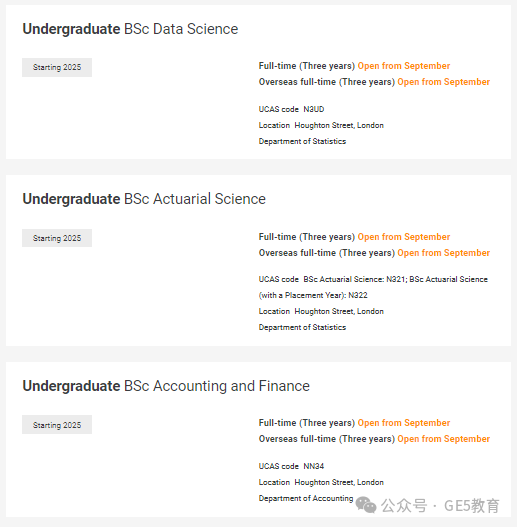Click Actuarial Science Full-time Open from September
Viewport: 517px width, 527px height.
tap(403, 237)
